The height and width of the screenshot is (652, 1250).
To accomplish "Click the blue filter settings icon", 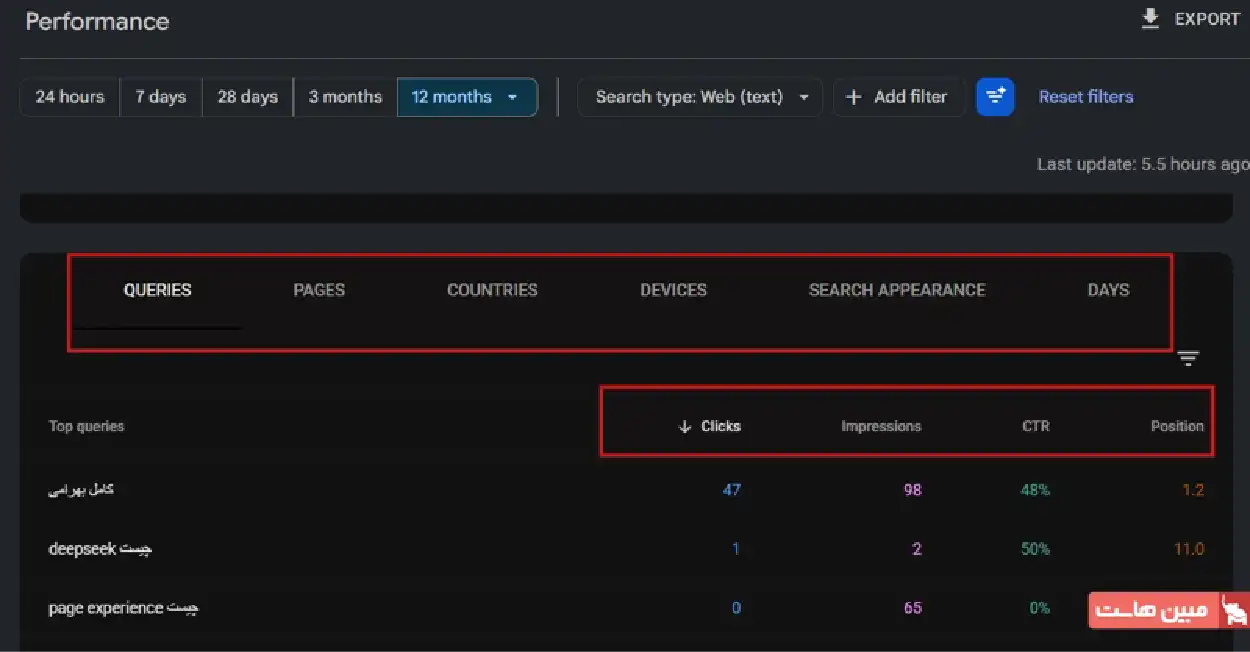I will 995,97.
